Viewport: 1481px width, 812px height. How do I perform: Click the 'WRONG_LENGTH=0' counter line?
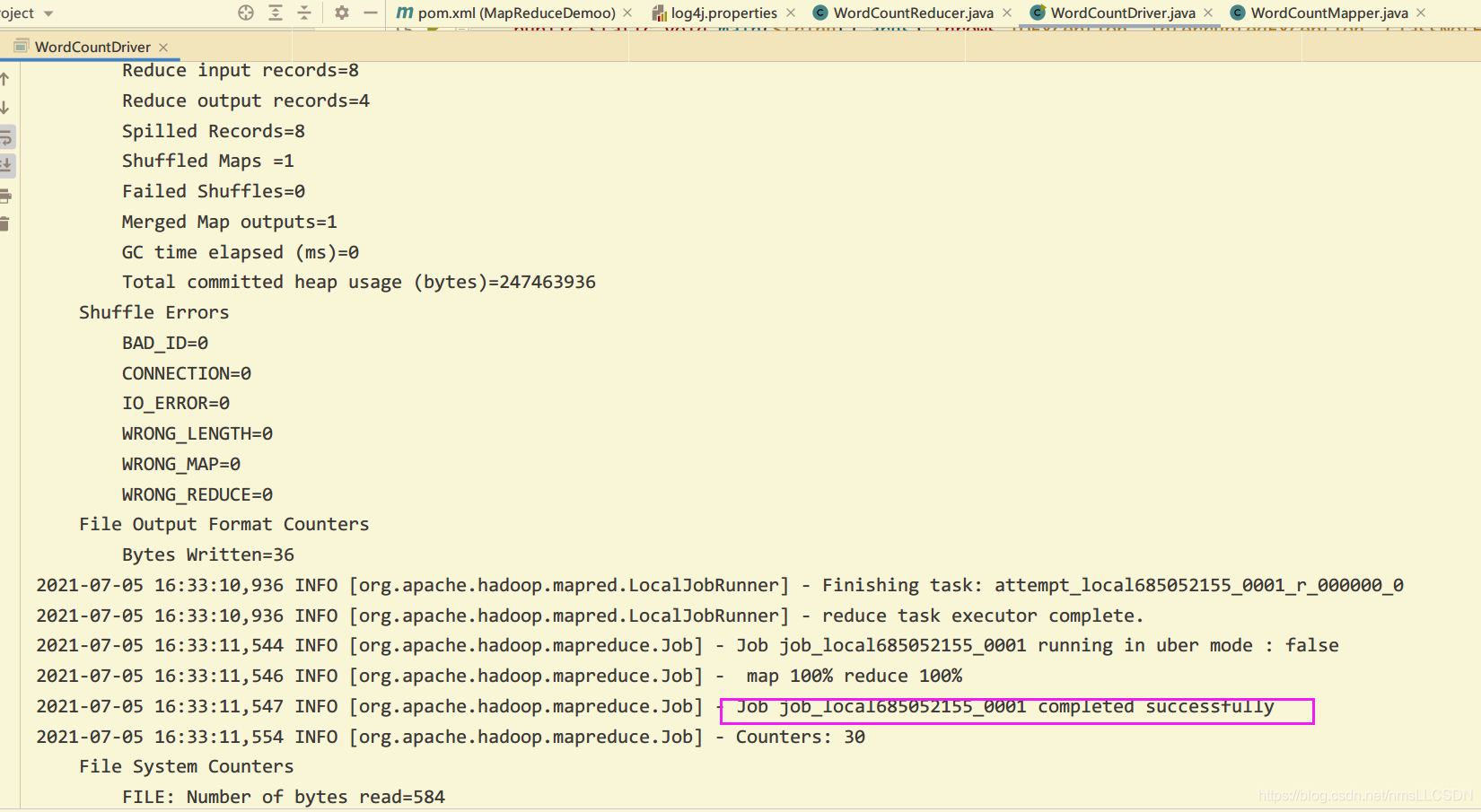pyautogui.click(x=197, y=434)
